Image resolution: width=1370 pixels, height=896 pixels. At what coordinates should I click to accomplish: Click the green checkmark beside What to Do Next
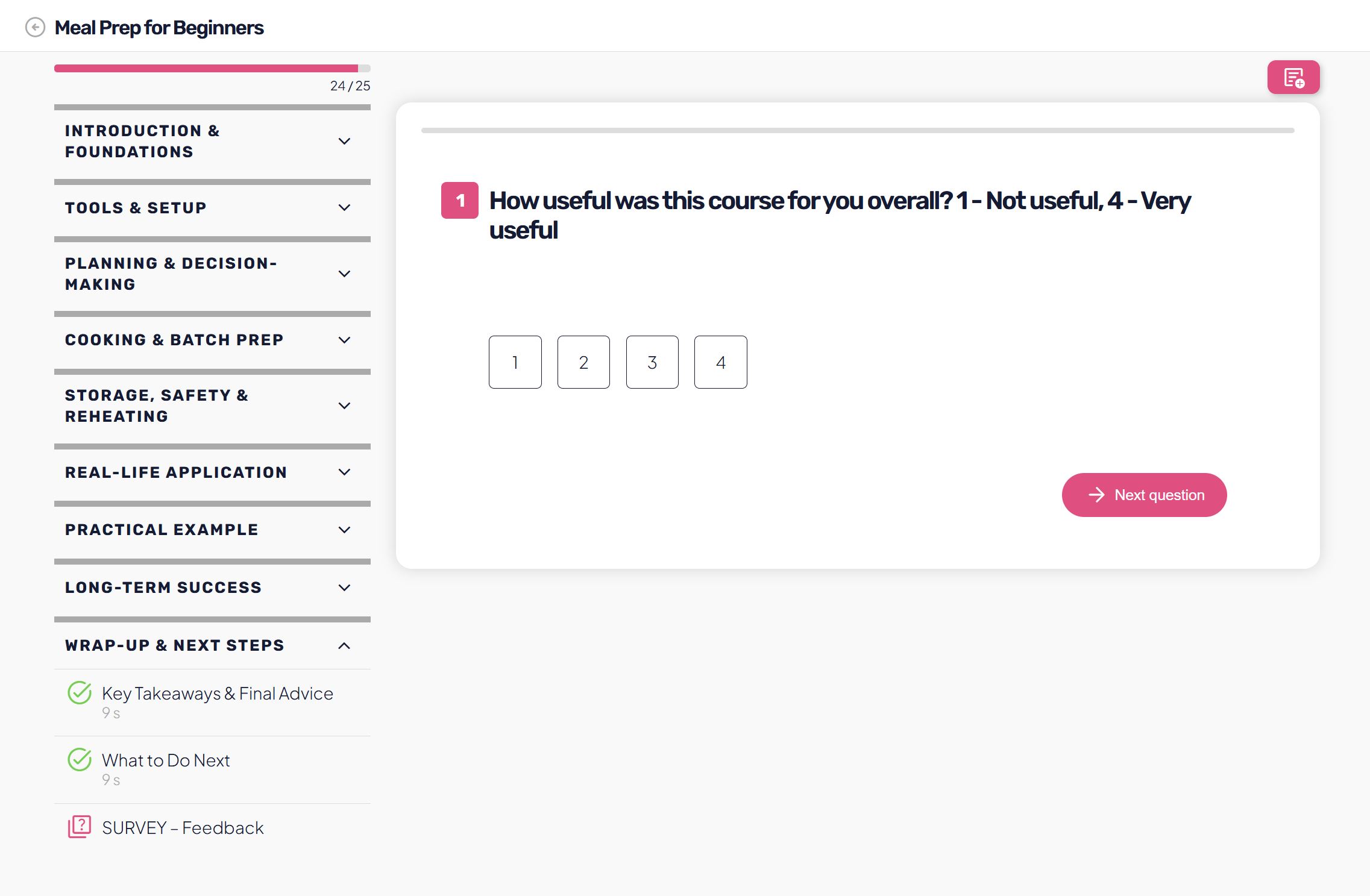click(x=80, y=760)
